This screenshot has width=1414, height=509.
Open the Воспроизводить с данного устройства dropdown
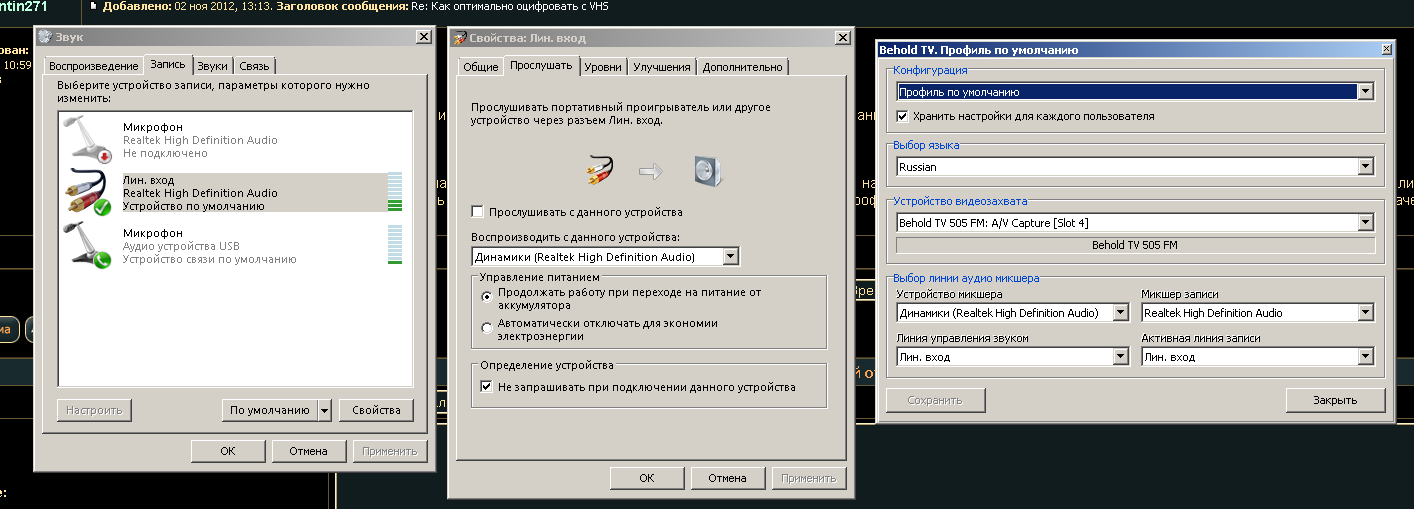(730, 257)
